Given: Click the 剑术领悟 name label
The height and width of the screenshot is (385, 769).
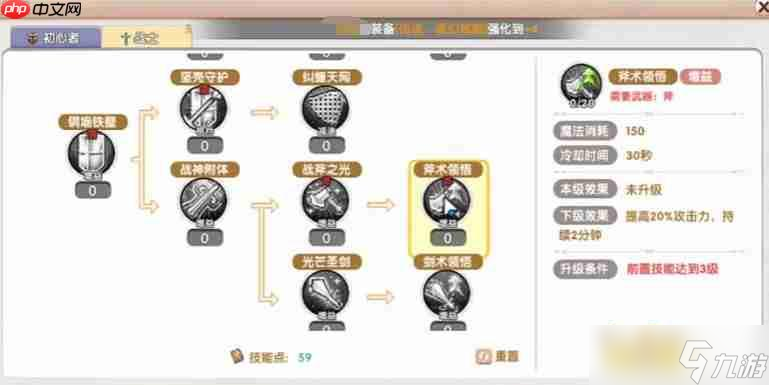Looking at the screenshot, I should pos(448,262).
